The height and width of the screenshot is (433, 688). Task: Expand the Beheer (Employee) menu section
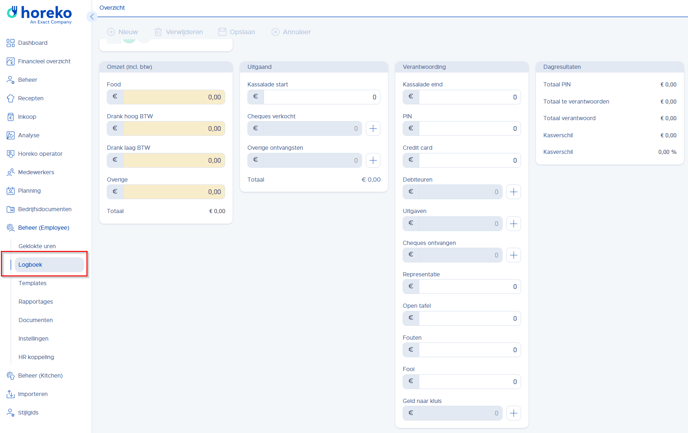point(43,228)
